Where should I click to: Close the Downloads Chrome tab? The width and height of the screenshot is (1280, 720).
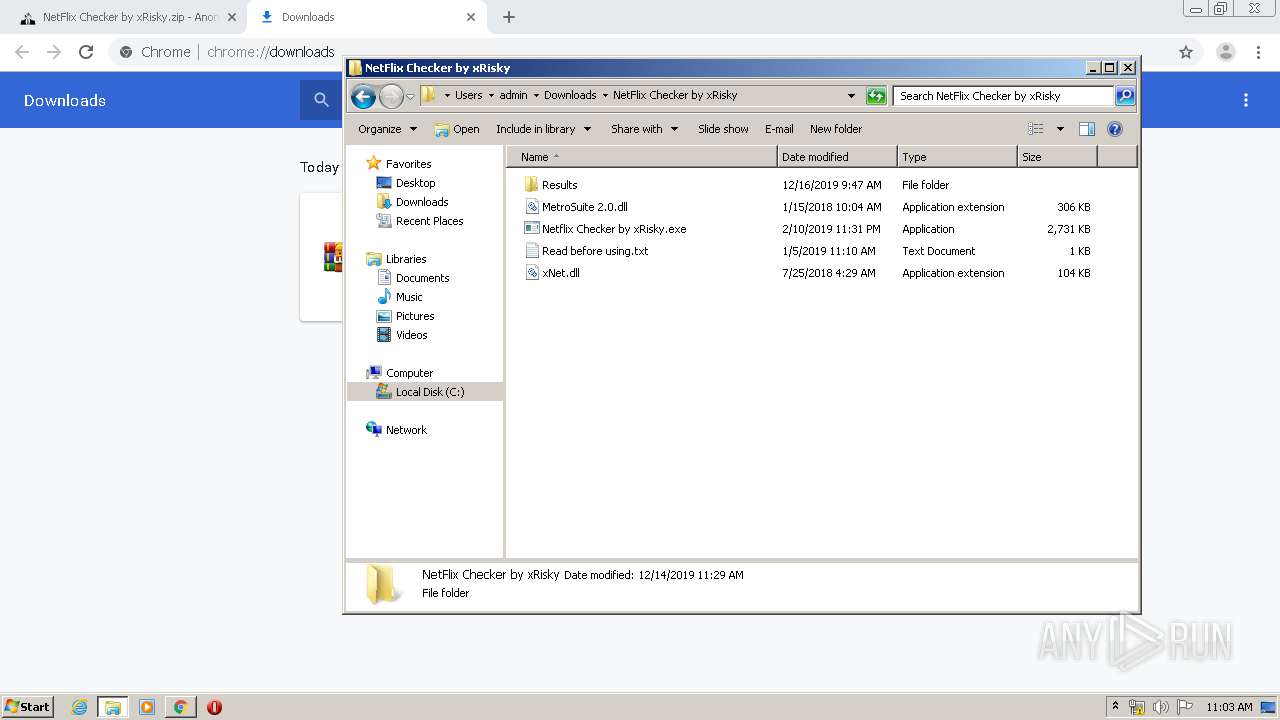pos(470,17)
